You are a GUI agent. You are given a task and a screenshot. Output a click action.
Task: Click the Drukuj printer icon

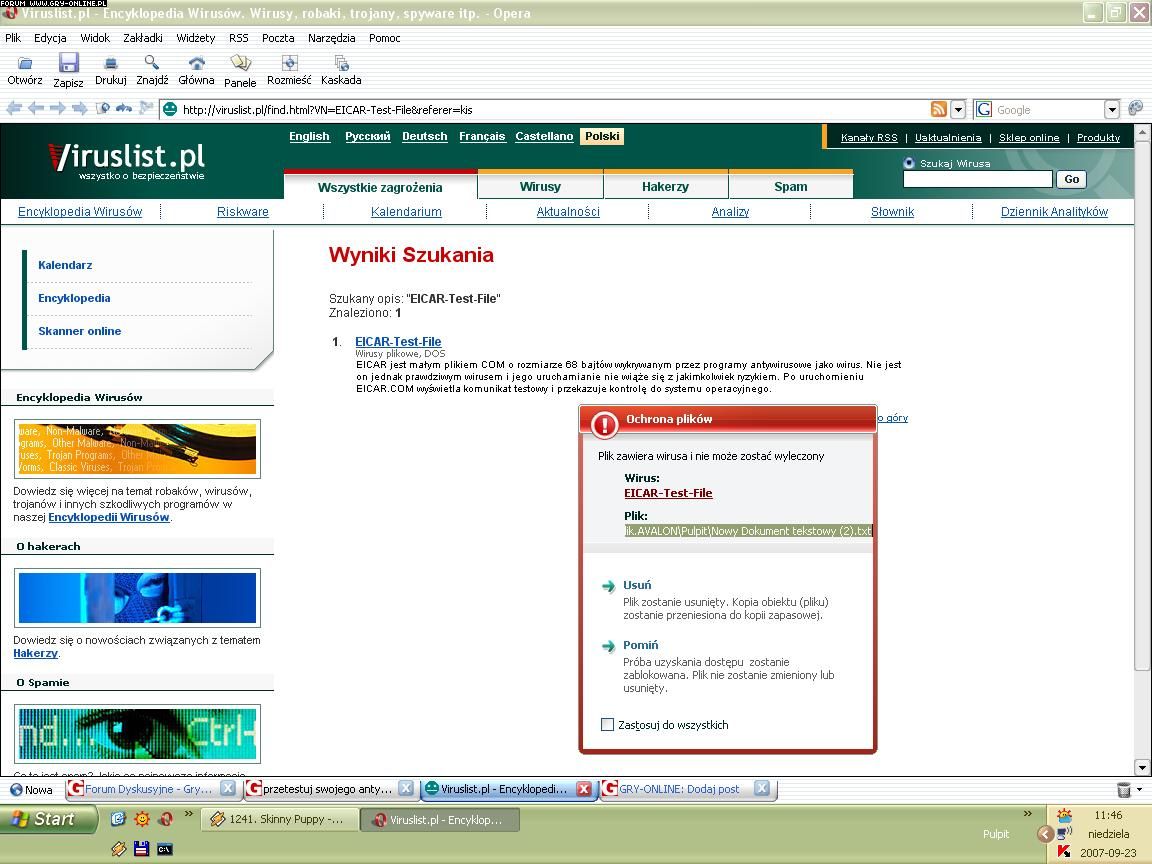[x=111, y=63]
